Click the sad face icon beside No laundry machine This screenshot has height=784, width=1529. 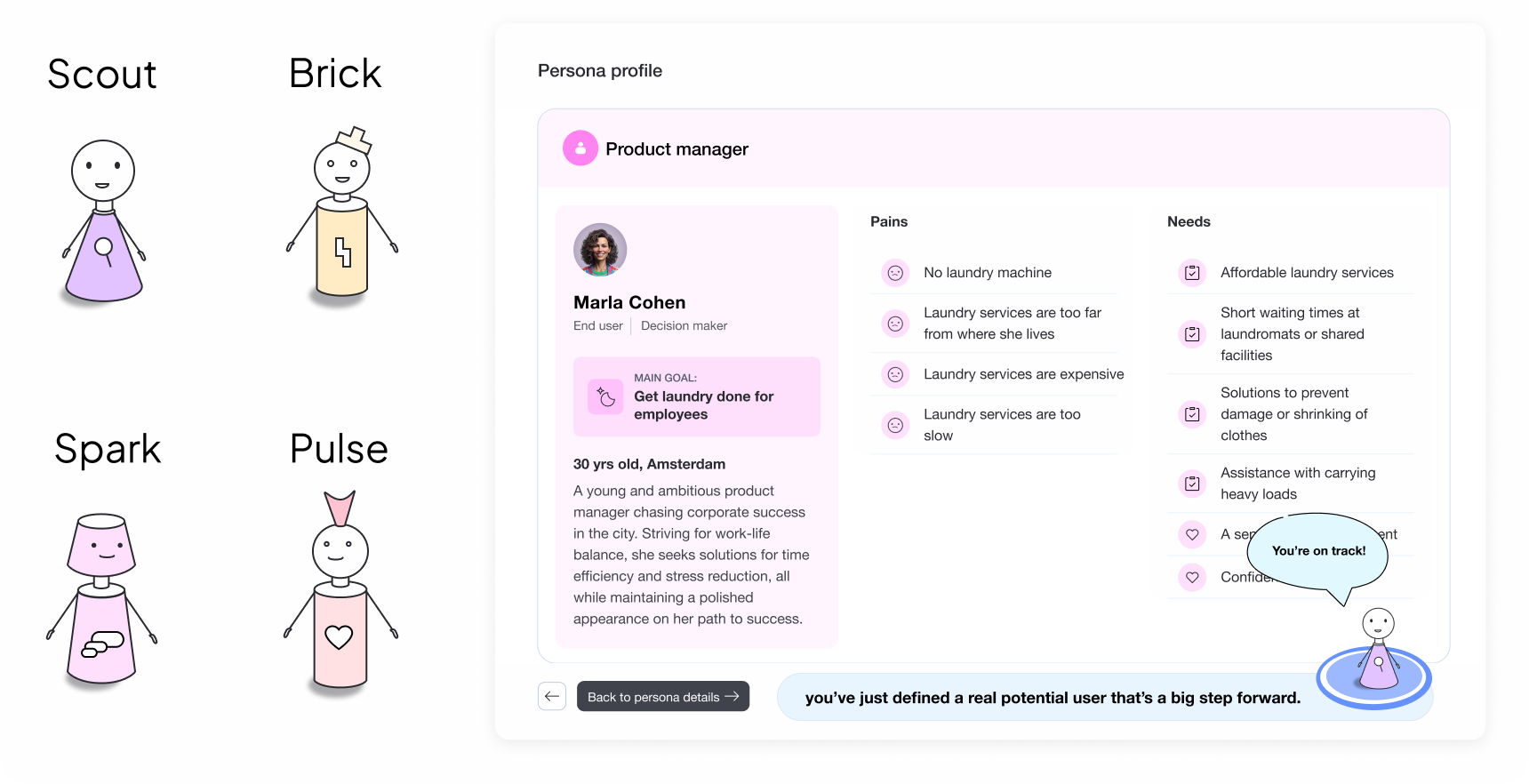(x=895, y=273)
